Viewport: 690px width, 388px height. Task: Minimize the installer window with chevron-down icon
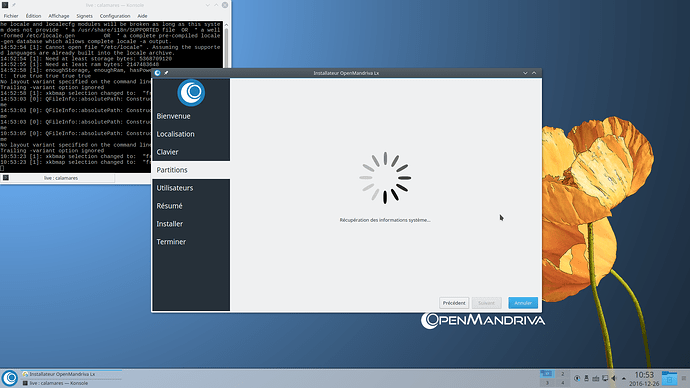[x=525, y=73]
